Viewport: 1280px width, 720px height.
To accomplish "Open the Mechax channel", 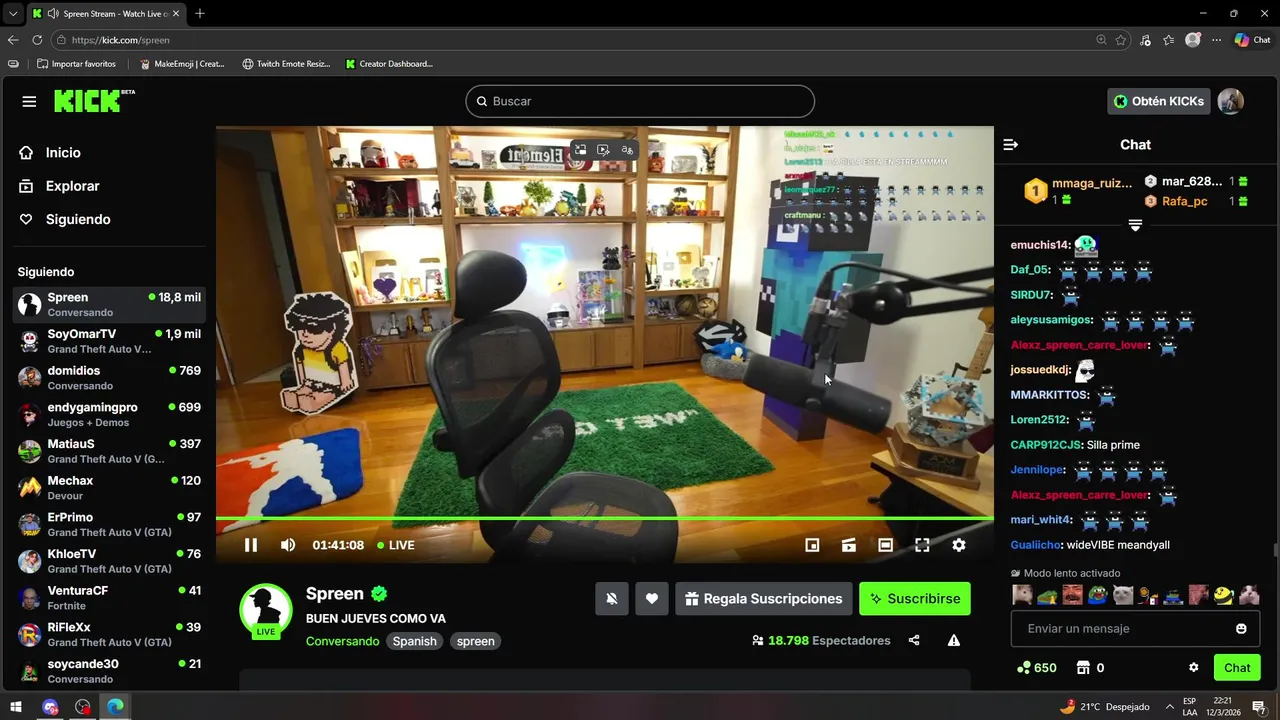I will click(109, 488).
